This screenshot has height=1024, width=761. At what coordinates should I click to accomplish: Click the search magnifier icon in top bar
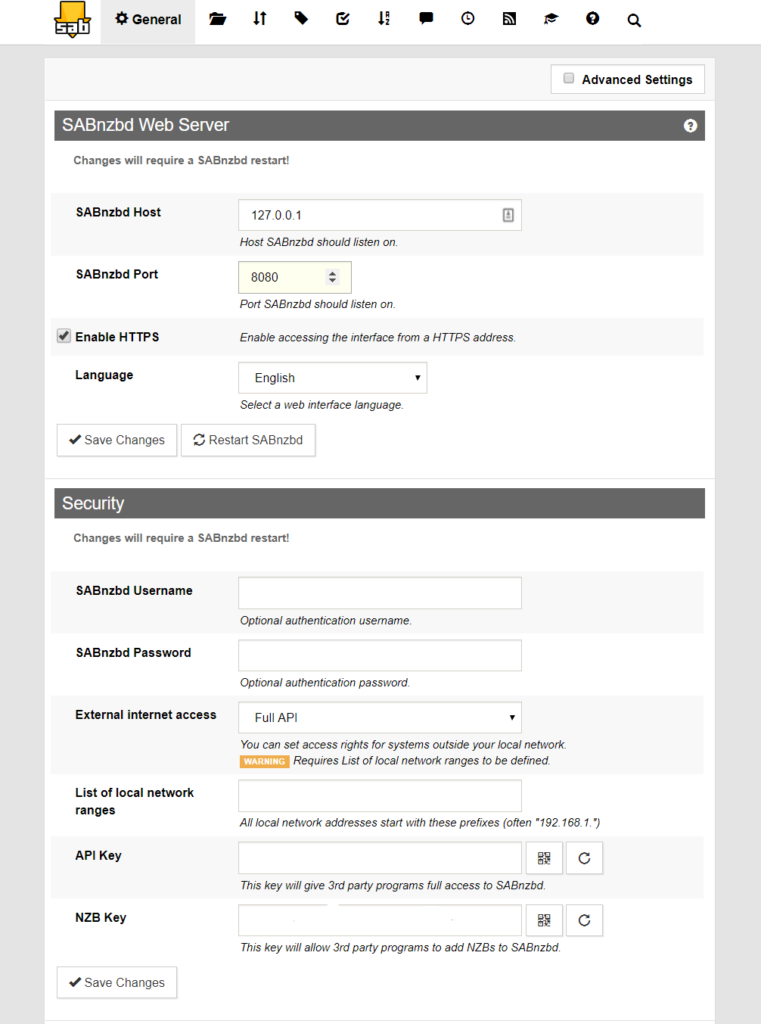634,20
